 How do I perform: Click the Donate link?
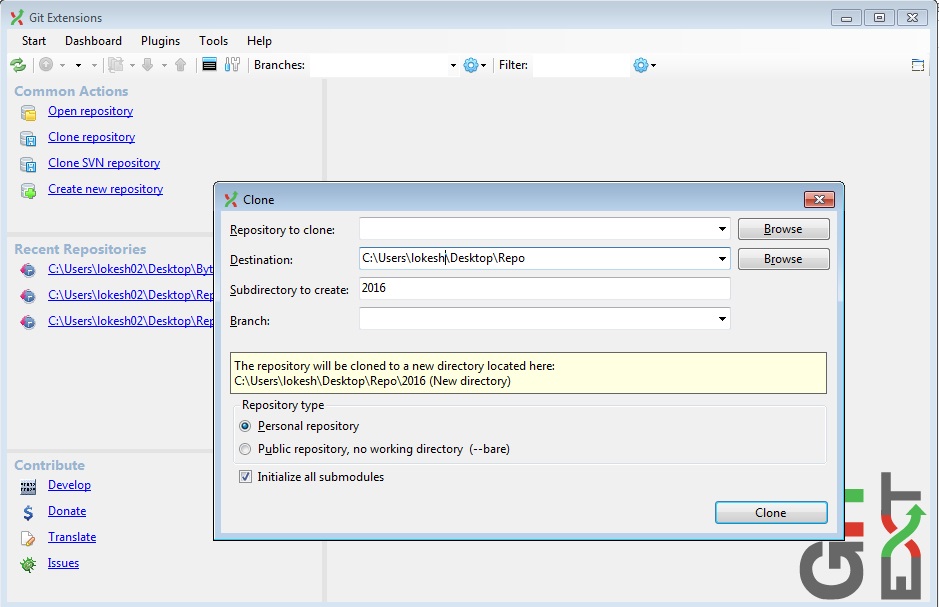click(x=67, y=511)
